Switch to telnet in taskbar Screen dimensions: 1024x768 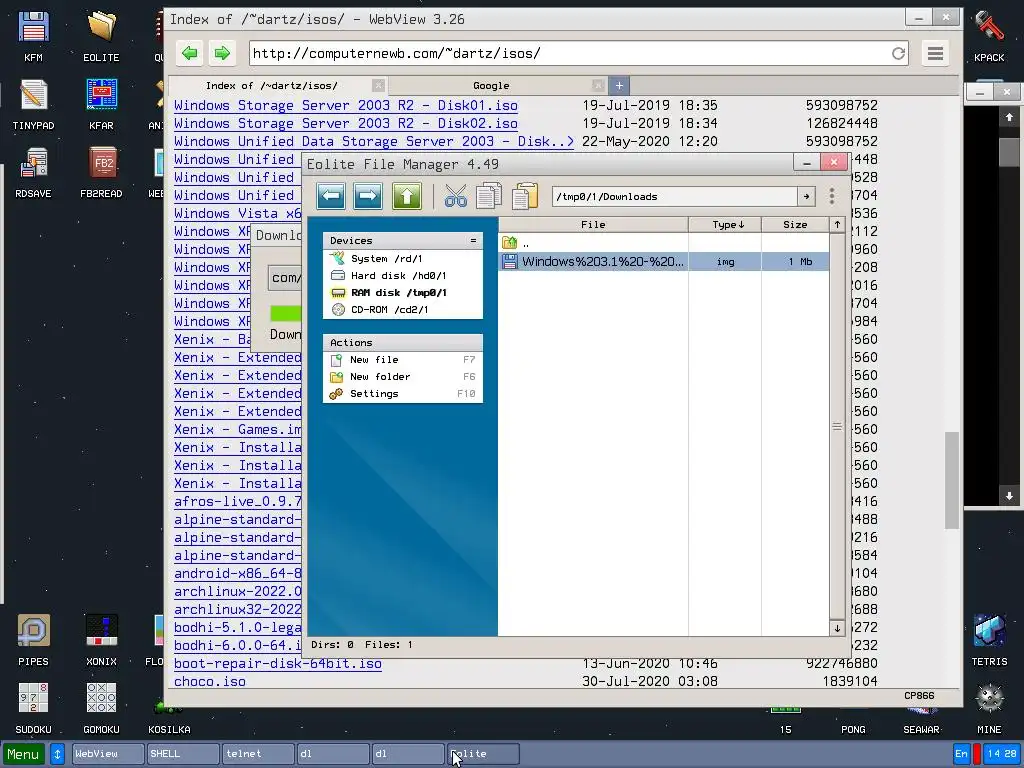[x=258, y=754]
